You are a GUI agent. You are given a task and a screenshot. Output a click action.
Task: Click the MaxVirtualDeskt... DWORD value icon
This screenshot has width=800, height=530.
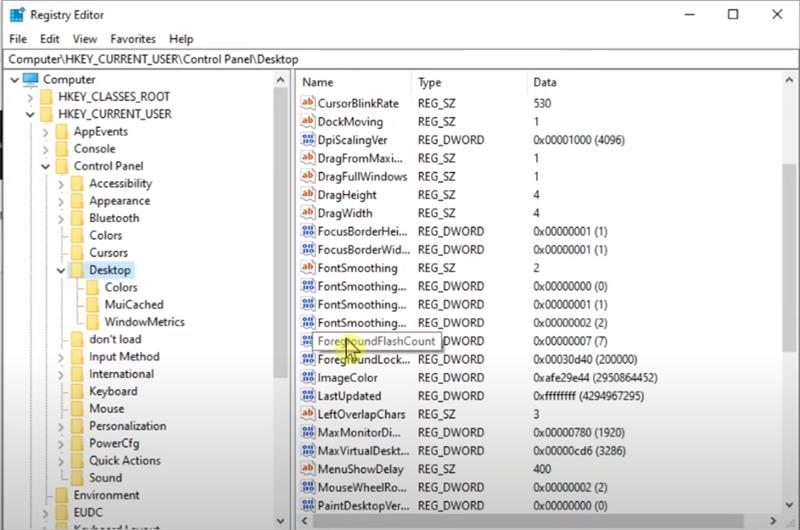308,451
